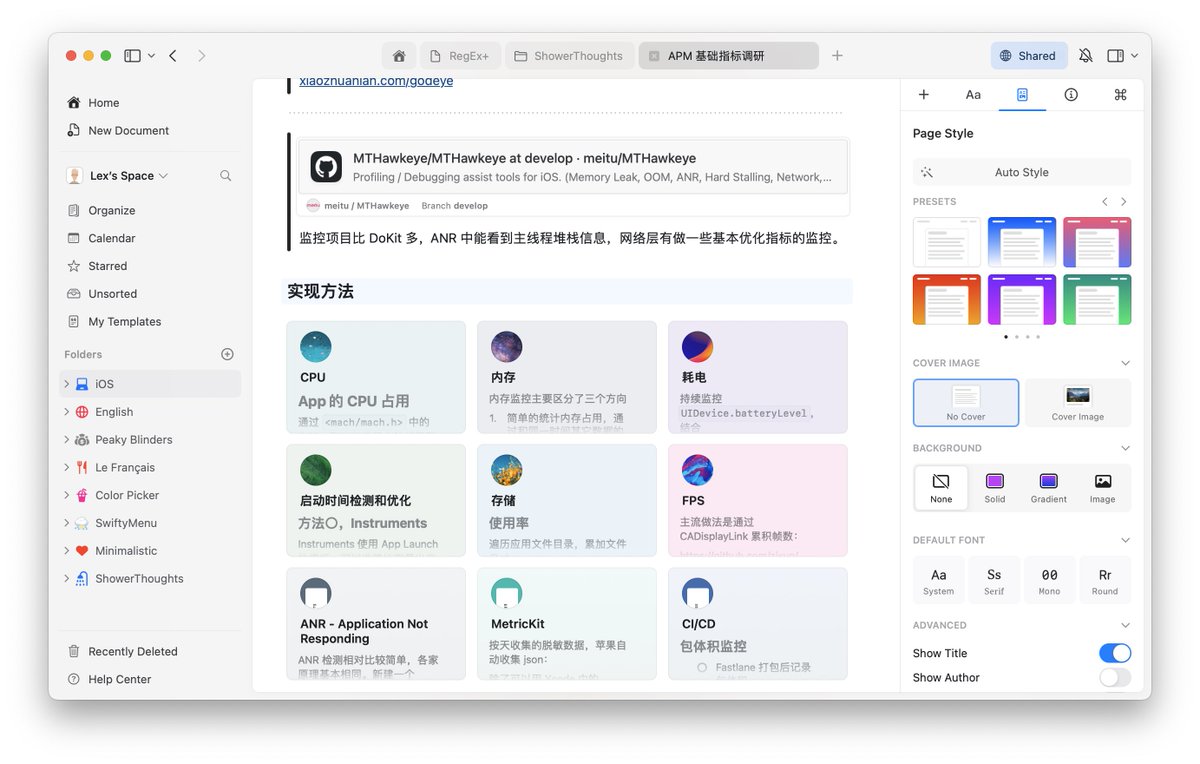
Task: Toggle right panel layout icon
Action: [x=1116, y=56]
